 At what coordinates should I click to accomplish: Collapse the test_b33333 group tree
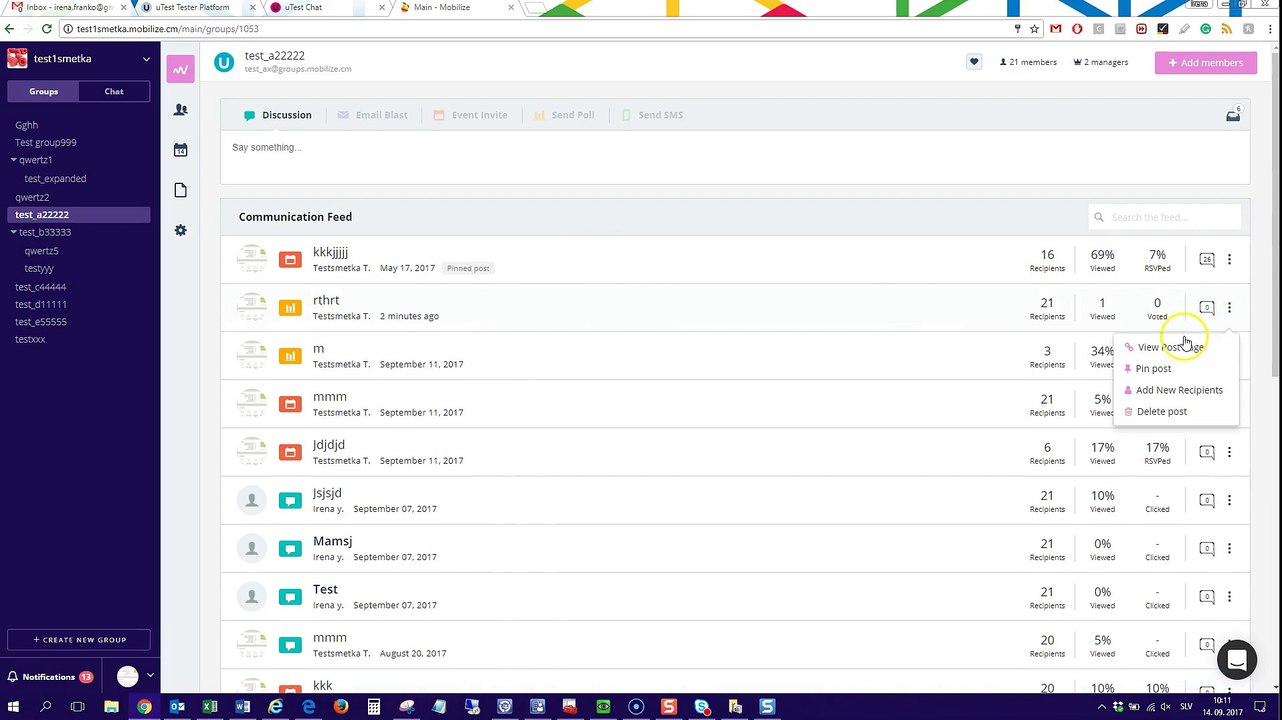tap(14, 232)
